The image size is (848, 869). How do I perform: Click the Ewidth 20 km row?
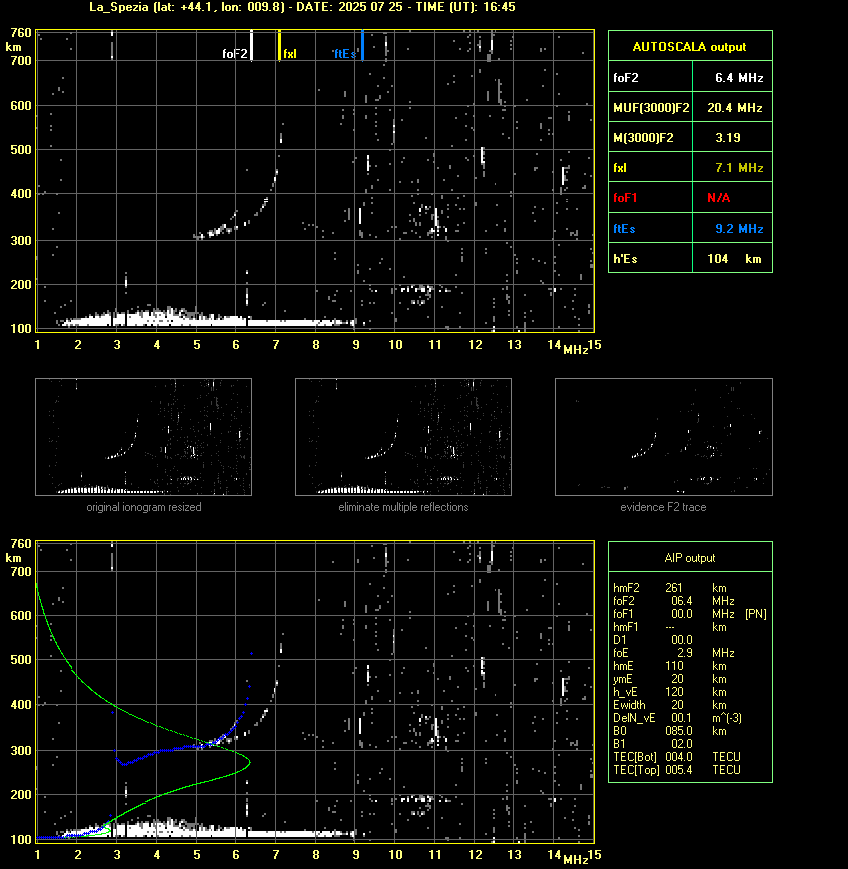[x=670, y=704]
